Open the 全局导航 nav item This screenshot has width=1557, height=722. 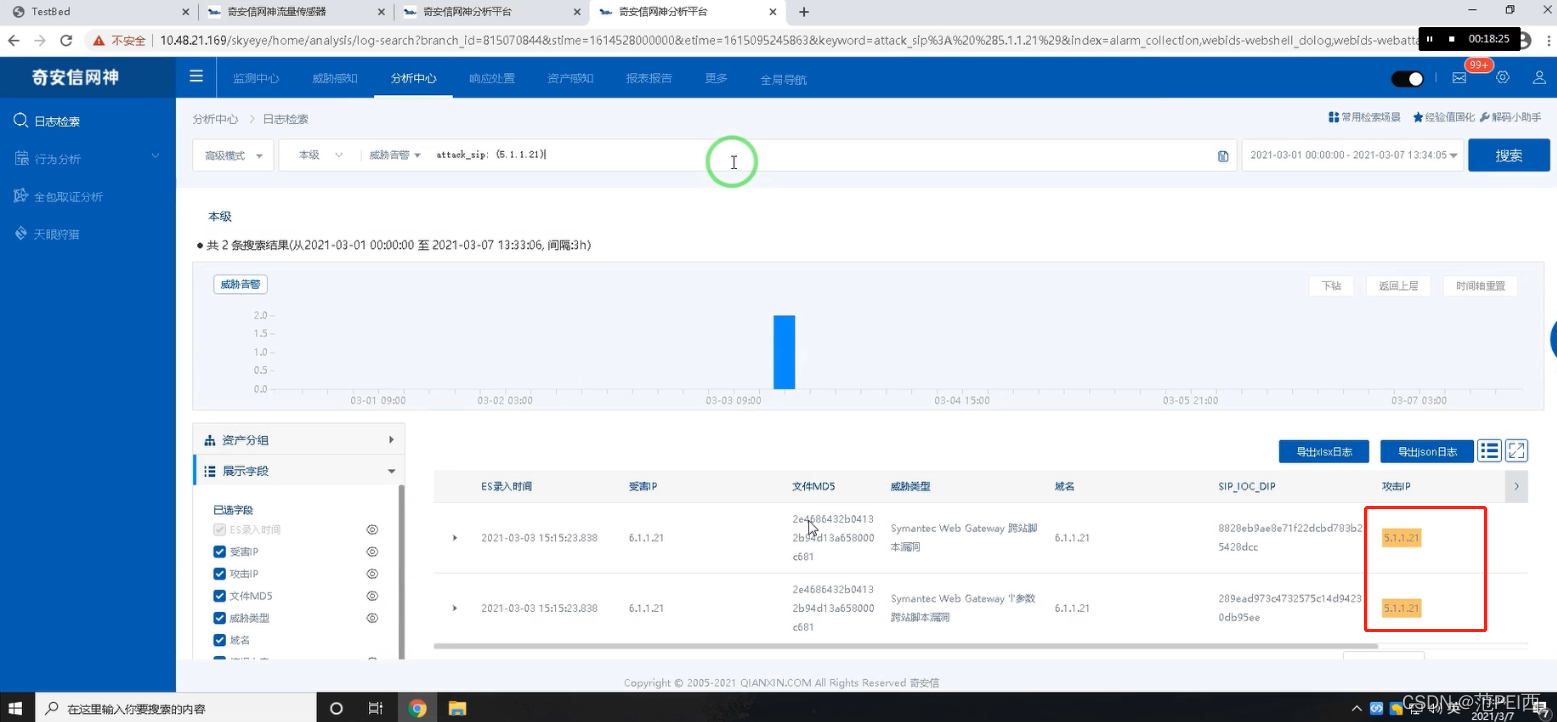pyautogui.click(x=783, y=79)
